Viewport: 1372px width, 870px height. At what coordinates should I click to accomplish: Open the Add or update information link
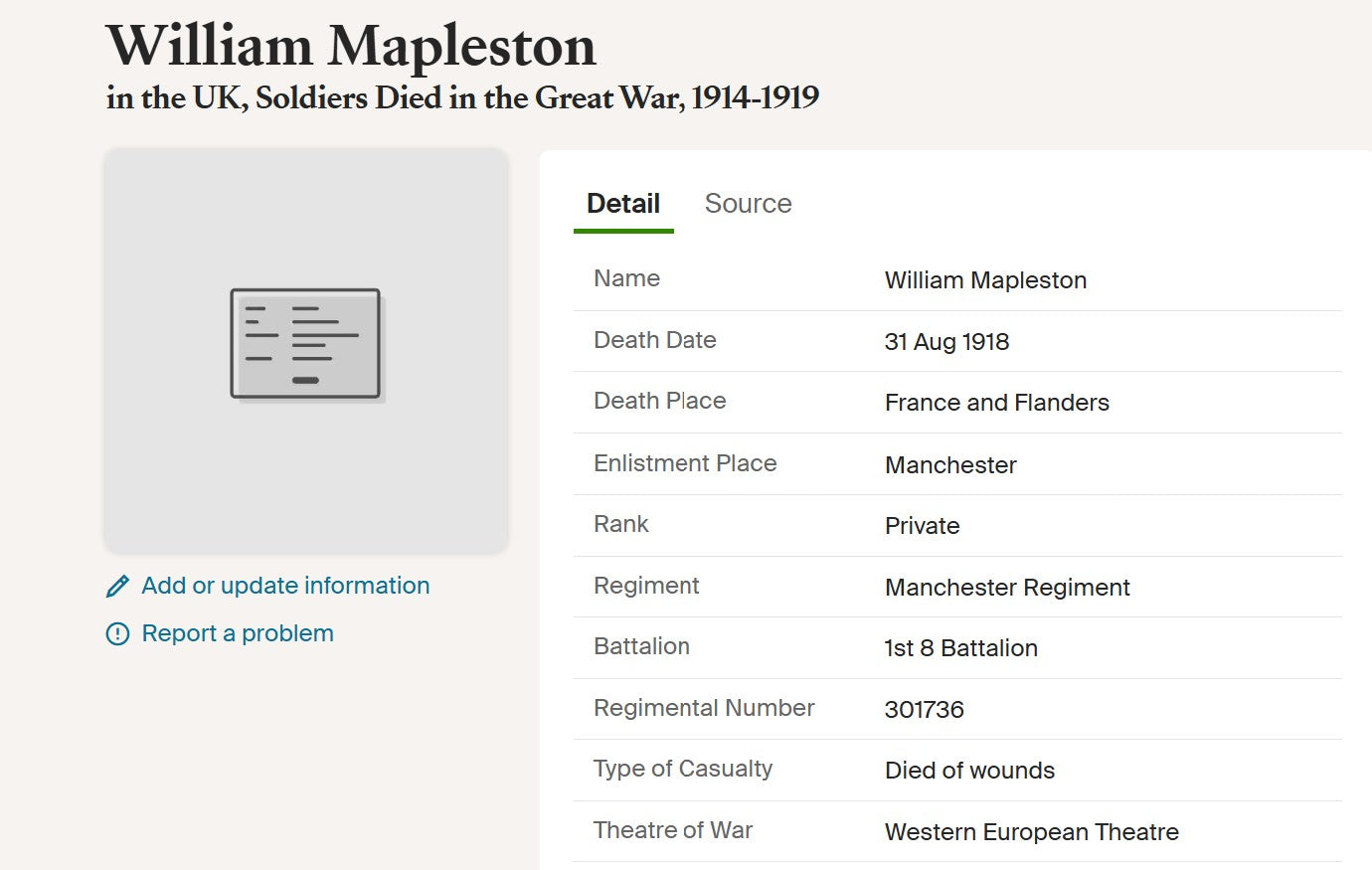pyautogui.click(x=285, y=586)
